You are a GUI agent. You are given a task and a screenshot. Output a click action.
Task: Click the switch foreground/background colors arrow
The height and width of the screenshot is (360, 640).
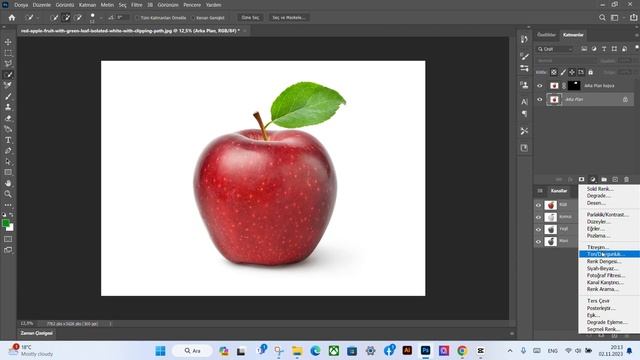coord(11,215)
